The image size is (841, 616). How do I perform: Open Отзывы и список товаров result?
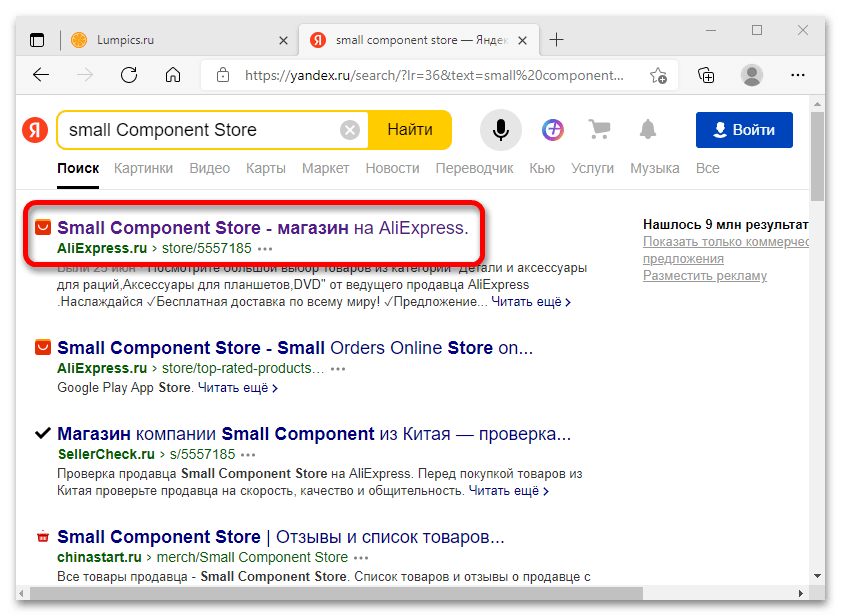click(x=281, y=537)
